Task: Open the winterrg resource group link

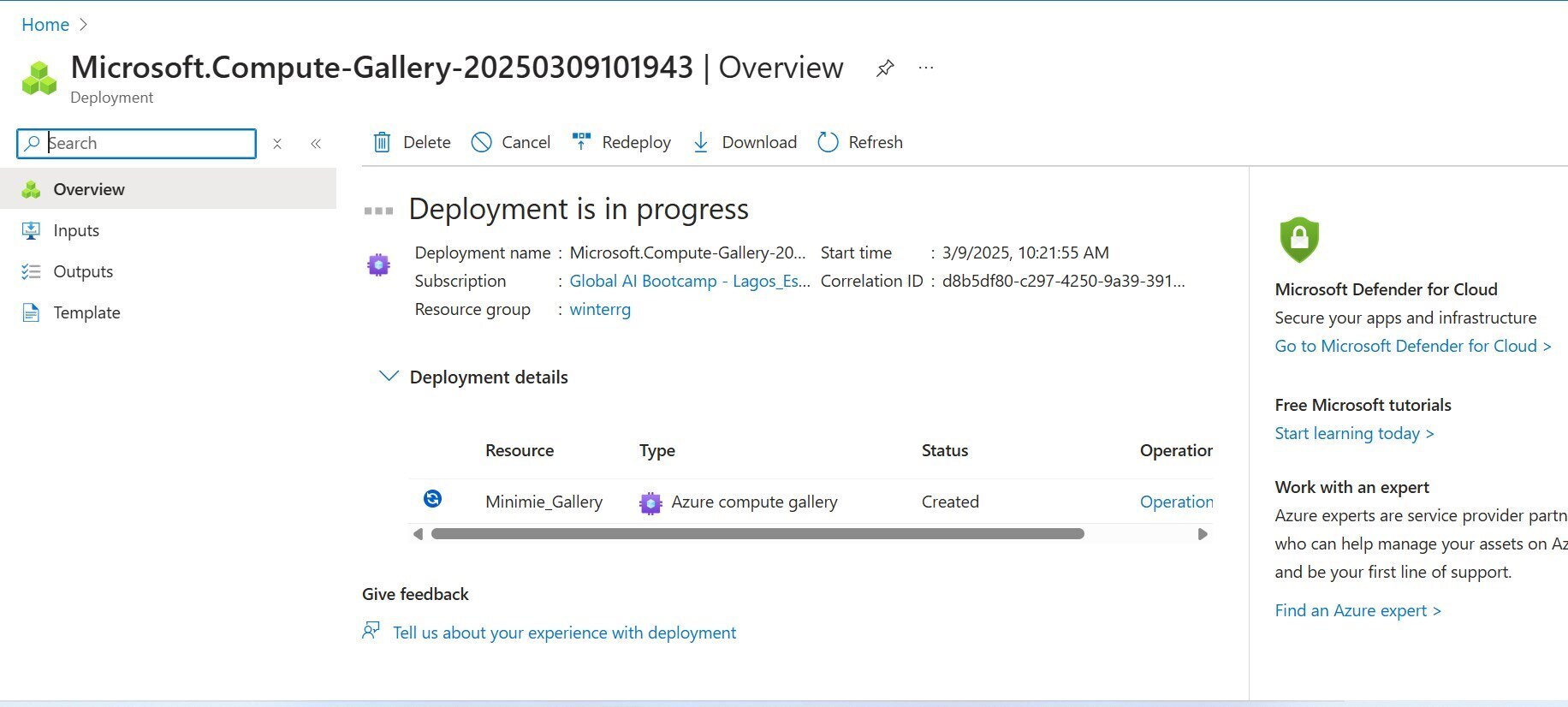Action: pyautogui.click(x=600, y=309)
